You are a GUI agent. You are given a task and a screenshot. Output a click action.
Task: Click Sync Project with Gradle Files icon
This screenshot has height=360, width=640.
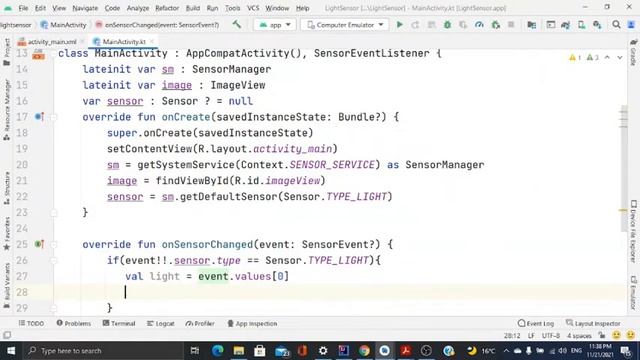point(565,25)
